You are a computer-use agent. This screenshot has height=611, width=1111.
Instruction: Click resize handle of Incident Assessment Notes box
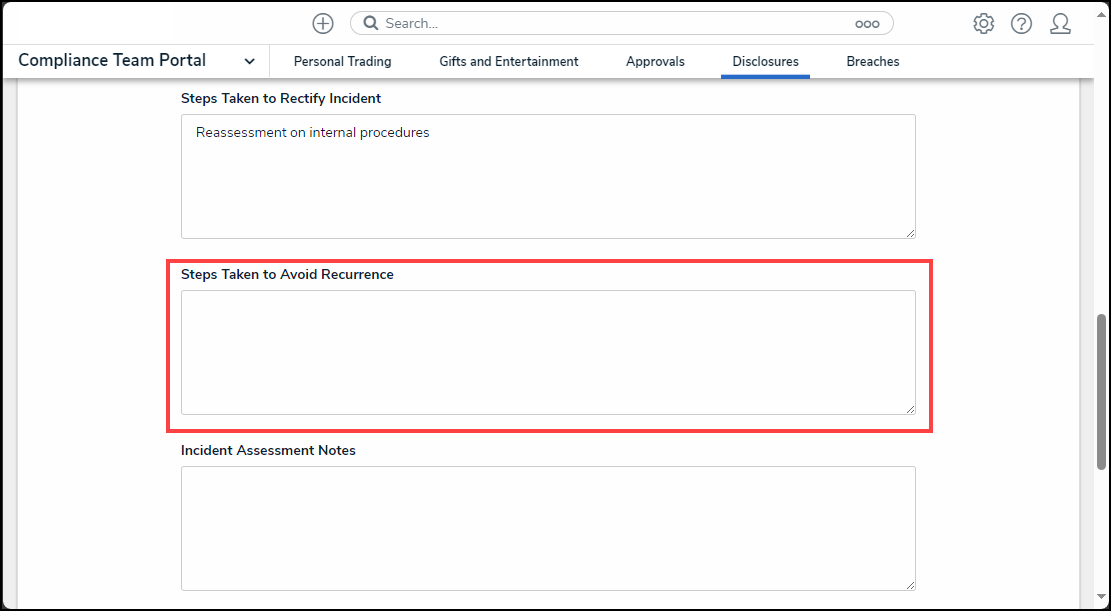[x=910, y=585]
